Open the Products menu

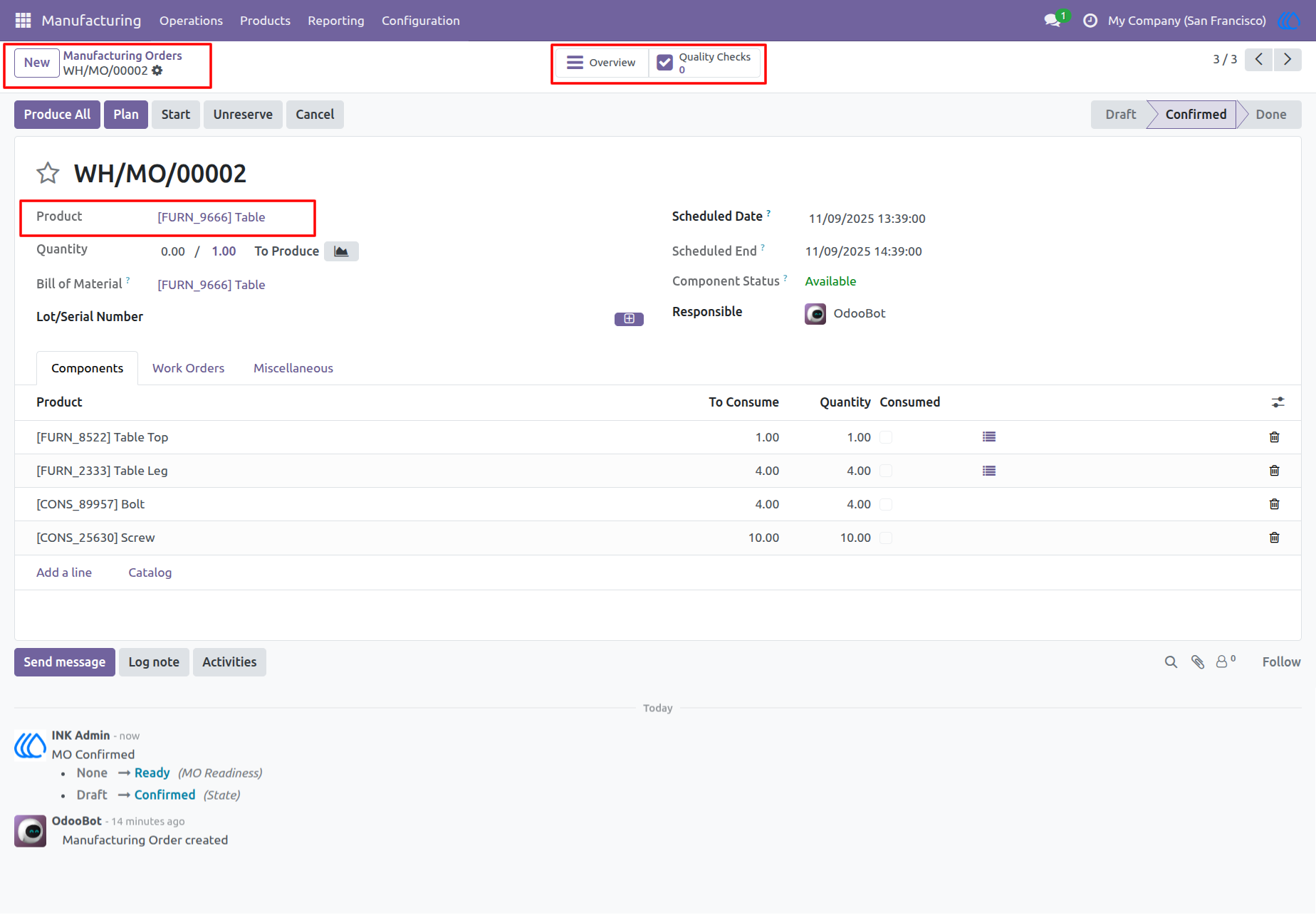click(x=265, y=21)
